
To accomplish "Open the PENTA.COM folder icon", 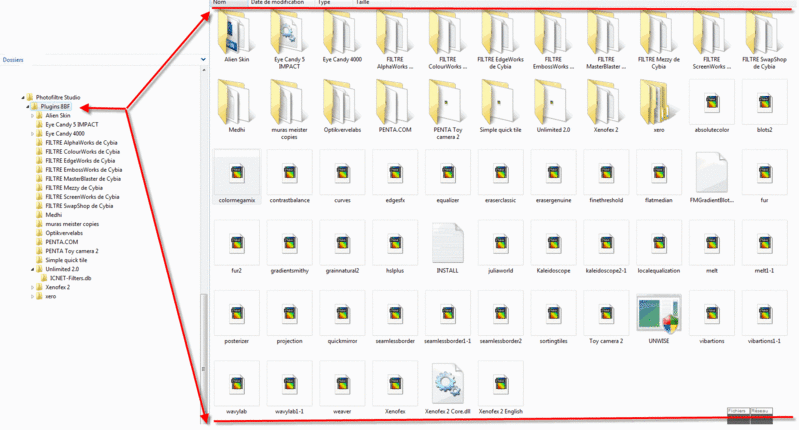I will click(x=395, y=102).
